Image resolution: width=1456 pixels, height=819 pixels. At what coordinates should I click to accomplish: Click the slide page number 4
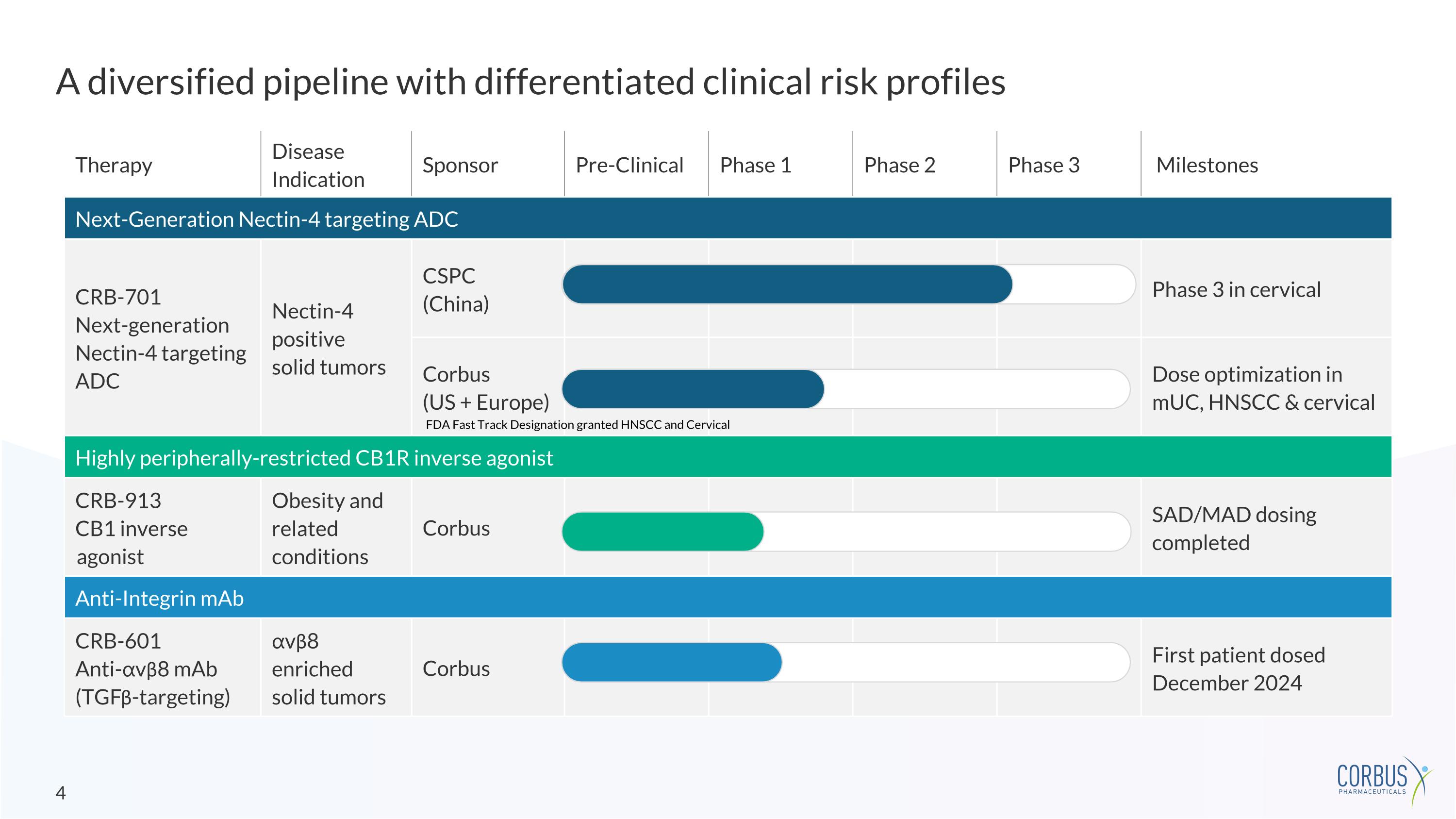click(61, 793)
